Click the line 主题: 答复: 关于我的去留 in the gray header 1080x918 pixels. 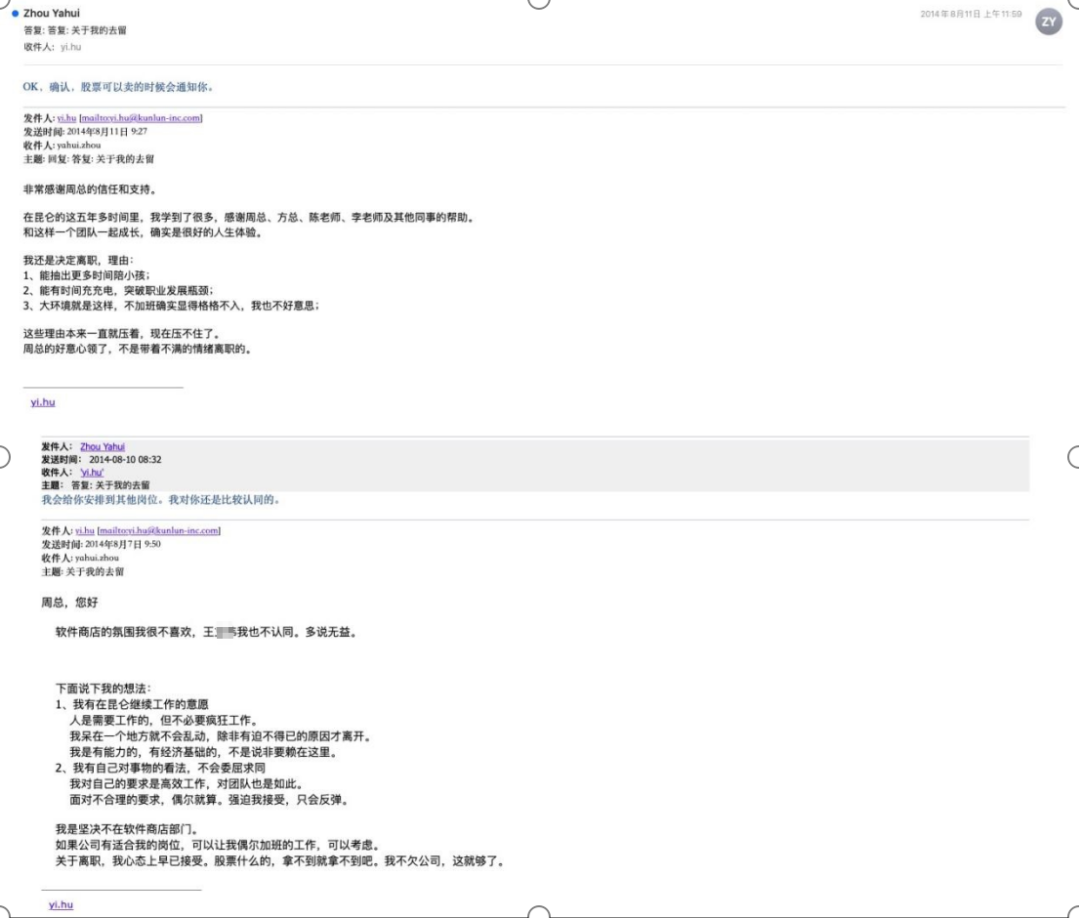click(x=96, y=486)
